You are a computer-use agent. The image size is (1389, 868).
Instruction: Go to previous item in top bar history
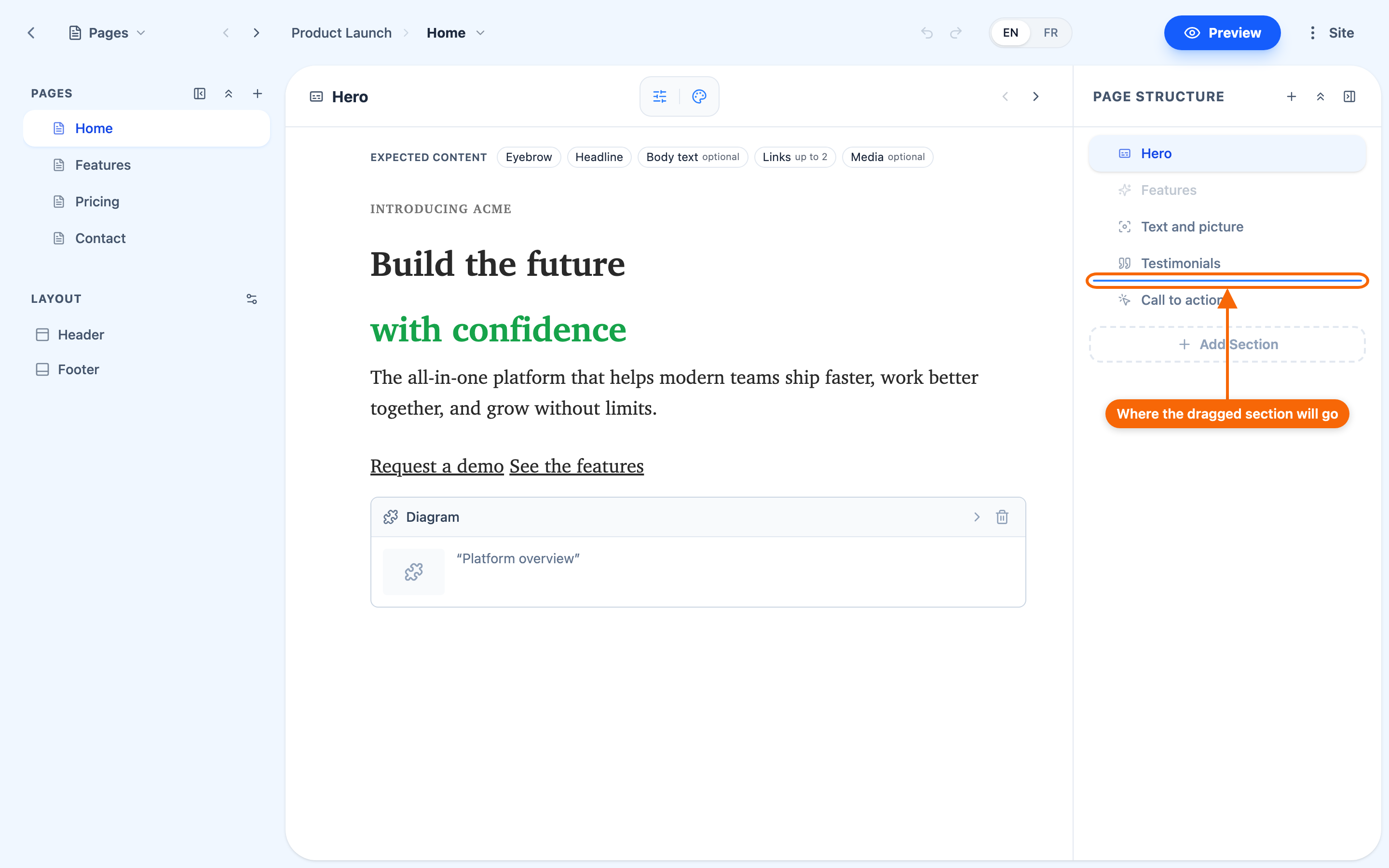point(226,33)
